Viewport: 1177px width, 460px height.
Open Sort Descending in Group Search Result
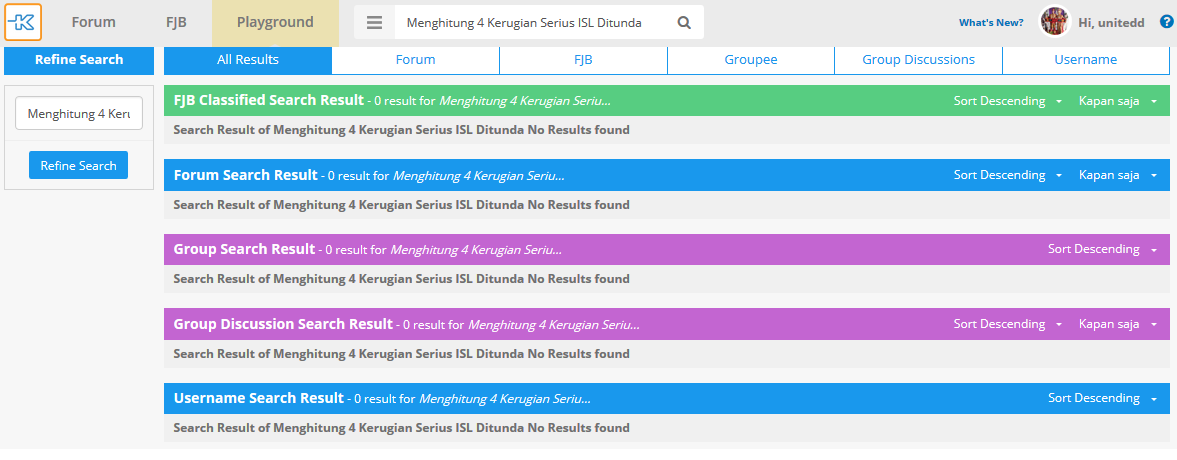pyautogui.click(x=1102, y=249)
